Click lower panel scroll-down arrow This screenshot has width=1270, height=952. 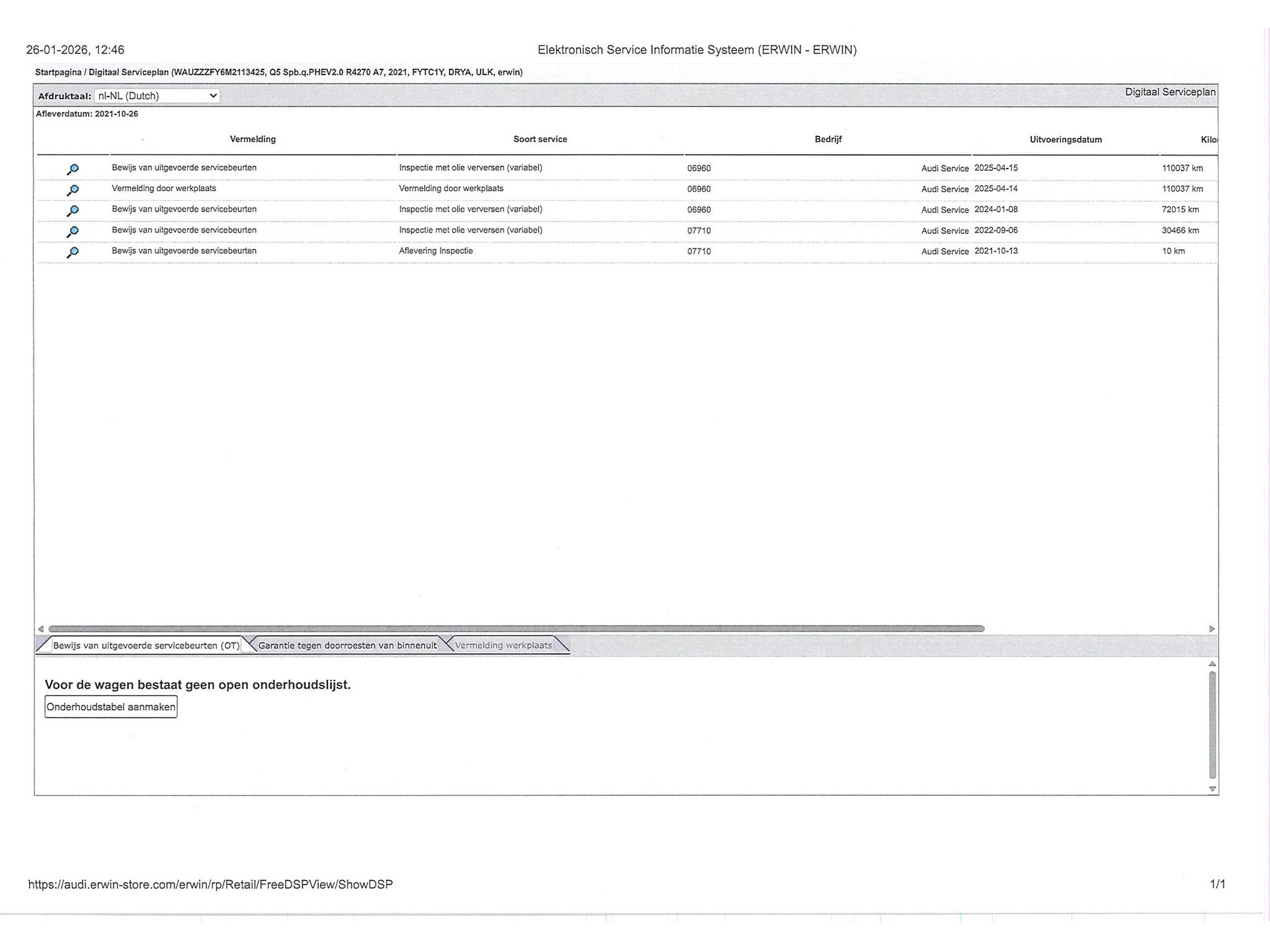1212,789
